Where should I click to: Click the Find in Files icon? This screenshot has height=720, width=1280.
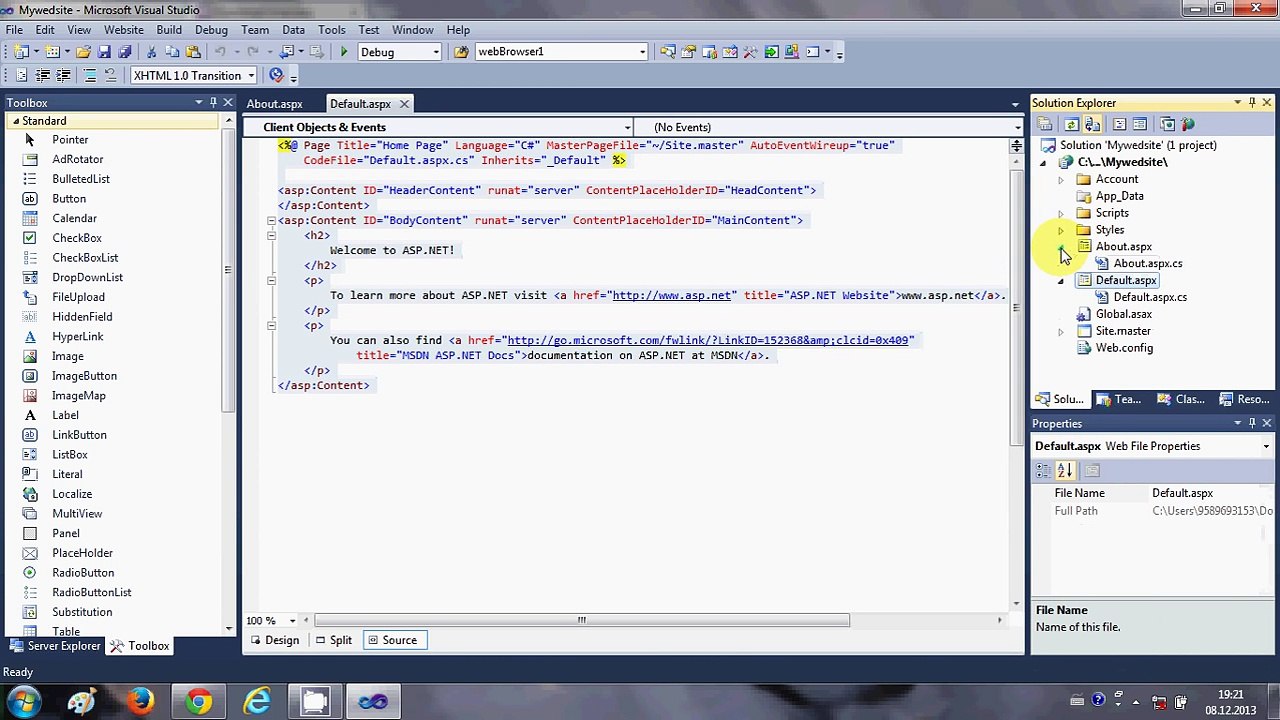(x=462, y=52)
